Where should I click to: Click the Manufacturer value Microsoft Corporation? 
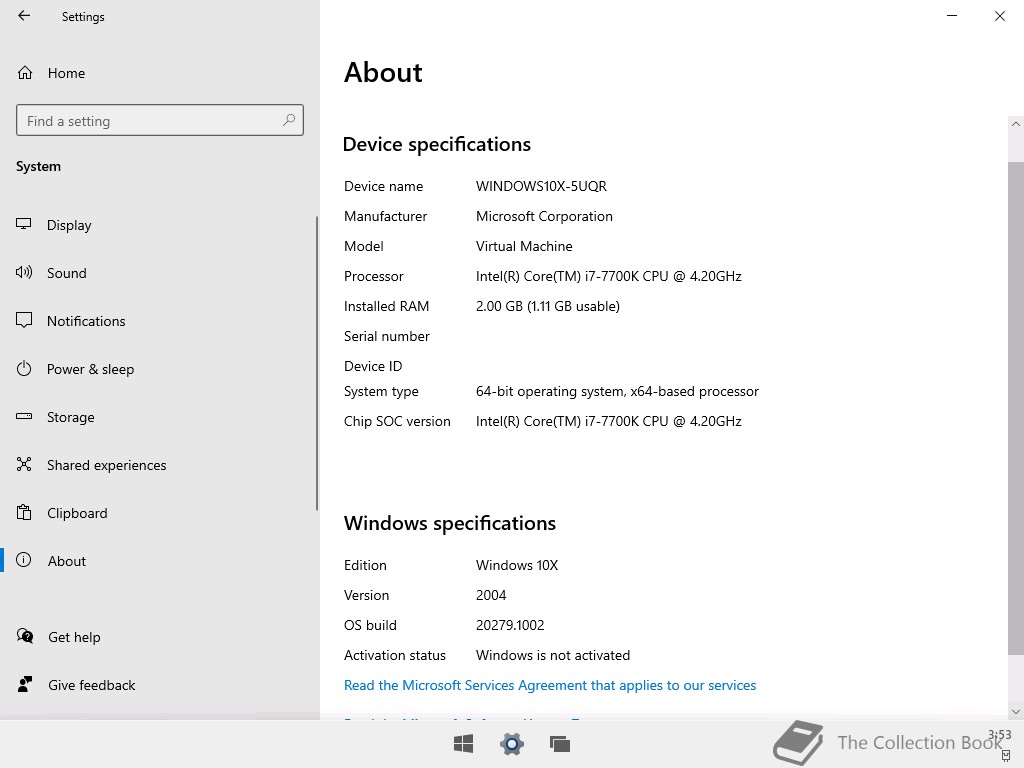(545, 216)
